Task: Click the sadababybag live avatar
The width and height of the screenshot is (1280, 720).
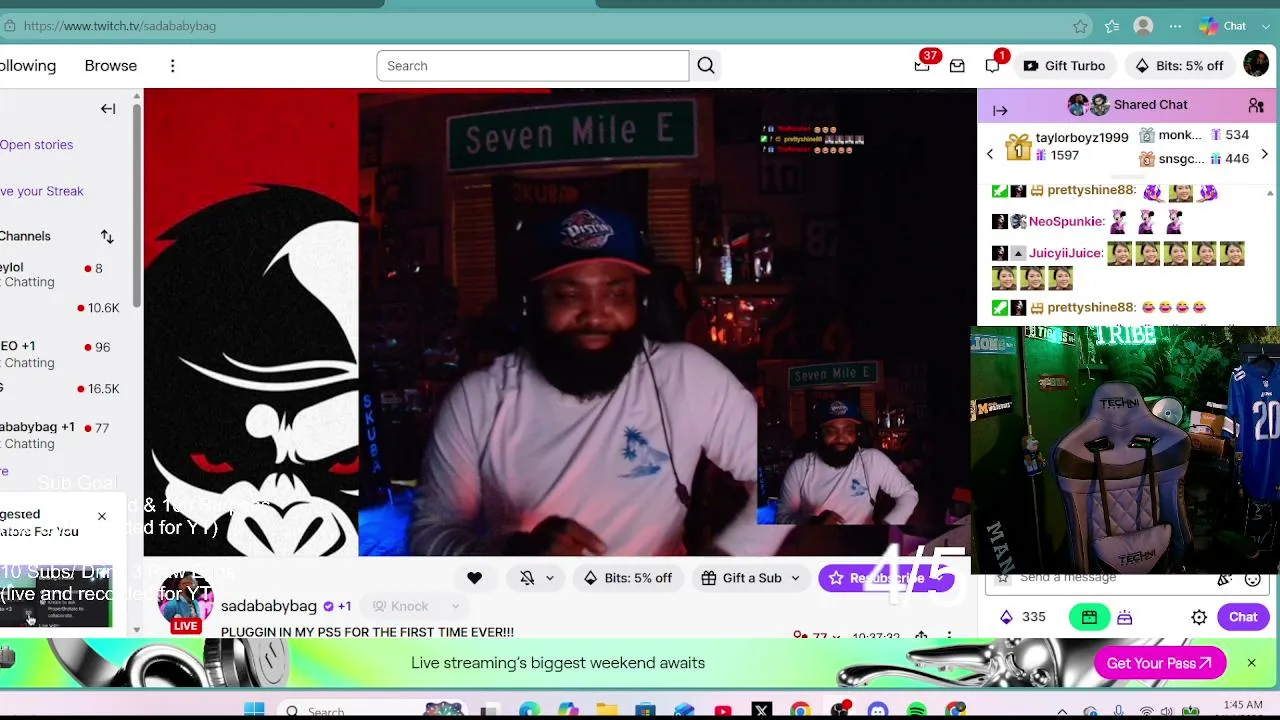Action: 186,603
